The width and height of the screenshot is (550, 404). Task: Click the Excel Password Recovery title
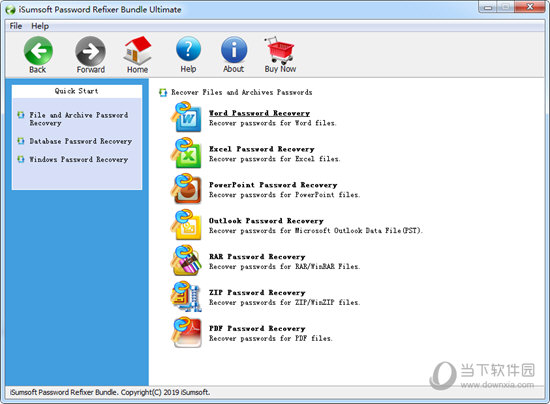coord(262,149)
